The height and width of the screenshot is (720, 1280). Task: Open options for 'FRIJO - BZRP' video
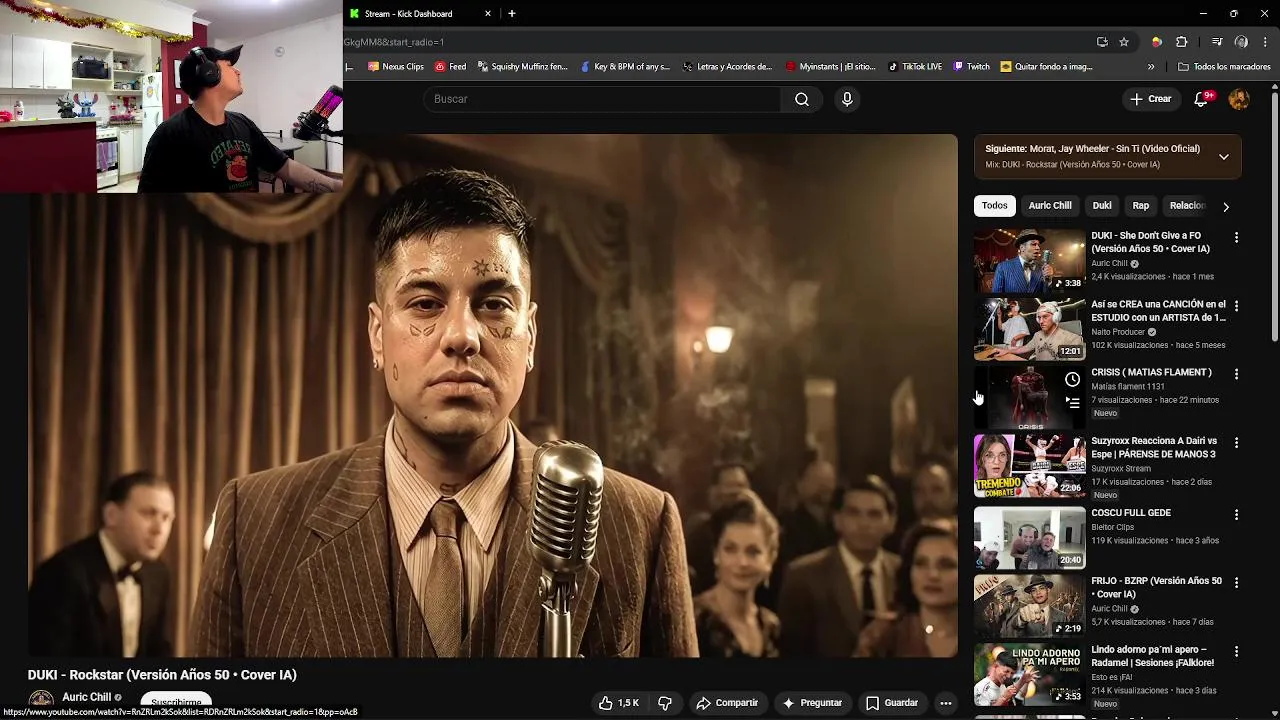tap(1236, 583)
